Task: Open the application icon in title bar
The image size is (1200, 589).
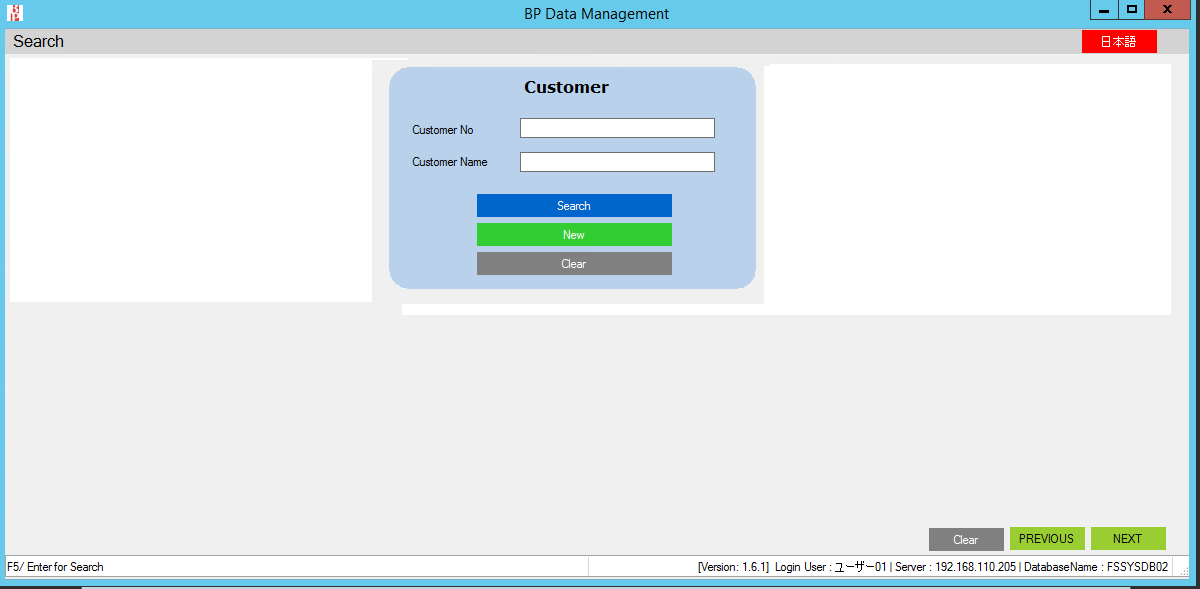Action: click(x=15, y=14)
